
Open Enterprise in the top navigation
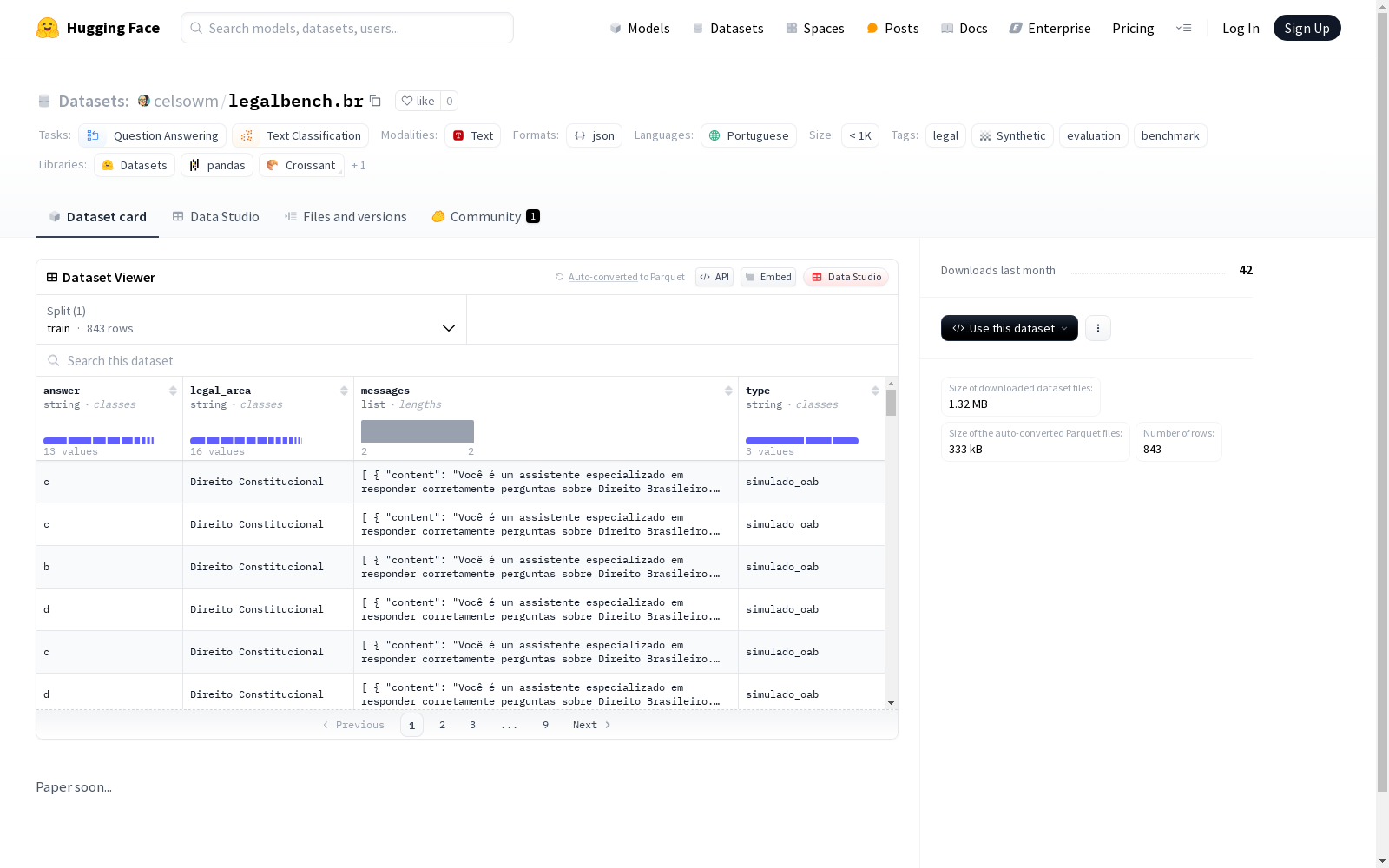point(1050,28)
